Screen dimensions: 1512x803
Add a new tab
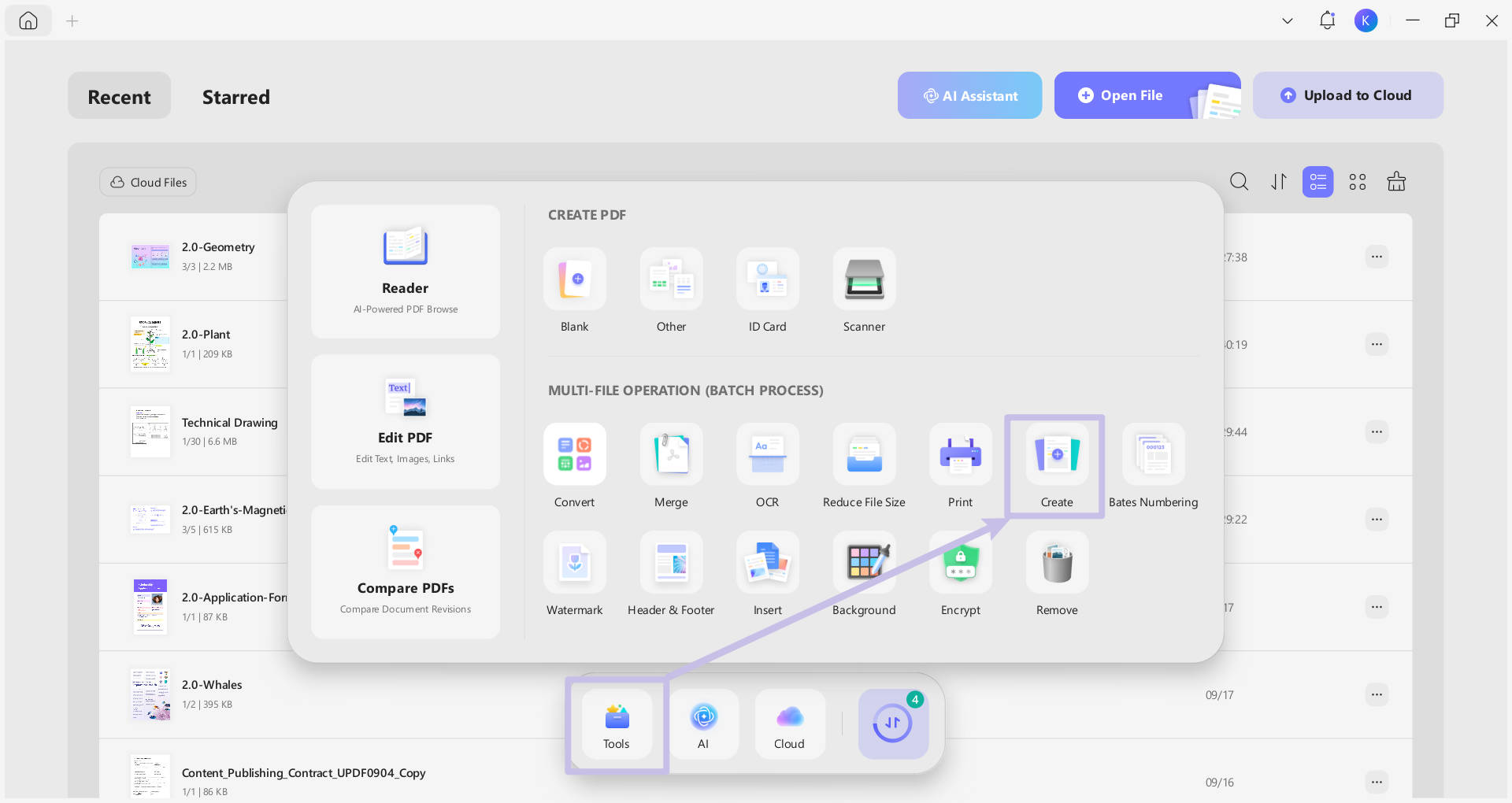72,20
